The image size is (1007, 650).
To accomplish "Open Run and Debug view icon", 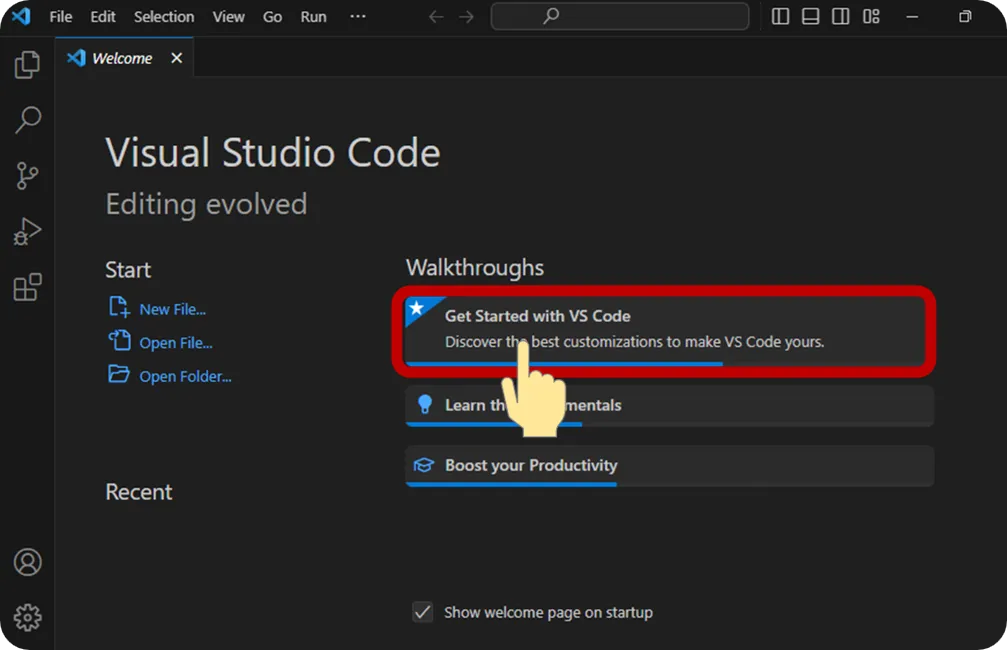I will [x=27, y=232].
